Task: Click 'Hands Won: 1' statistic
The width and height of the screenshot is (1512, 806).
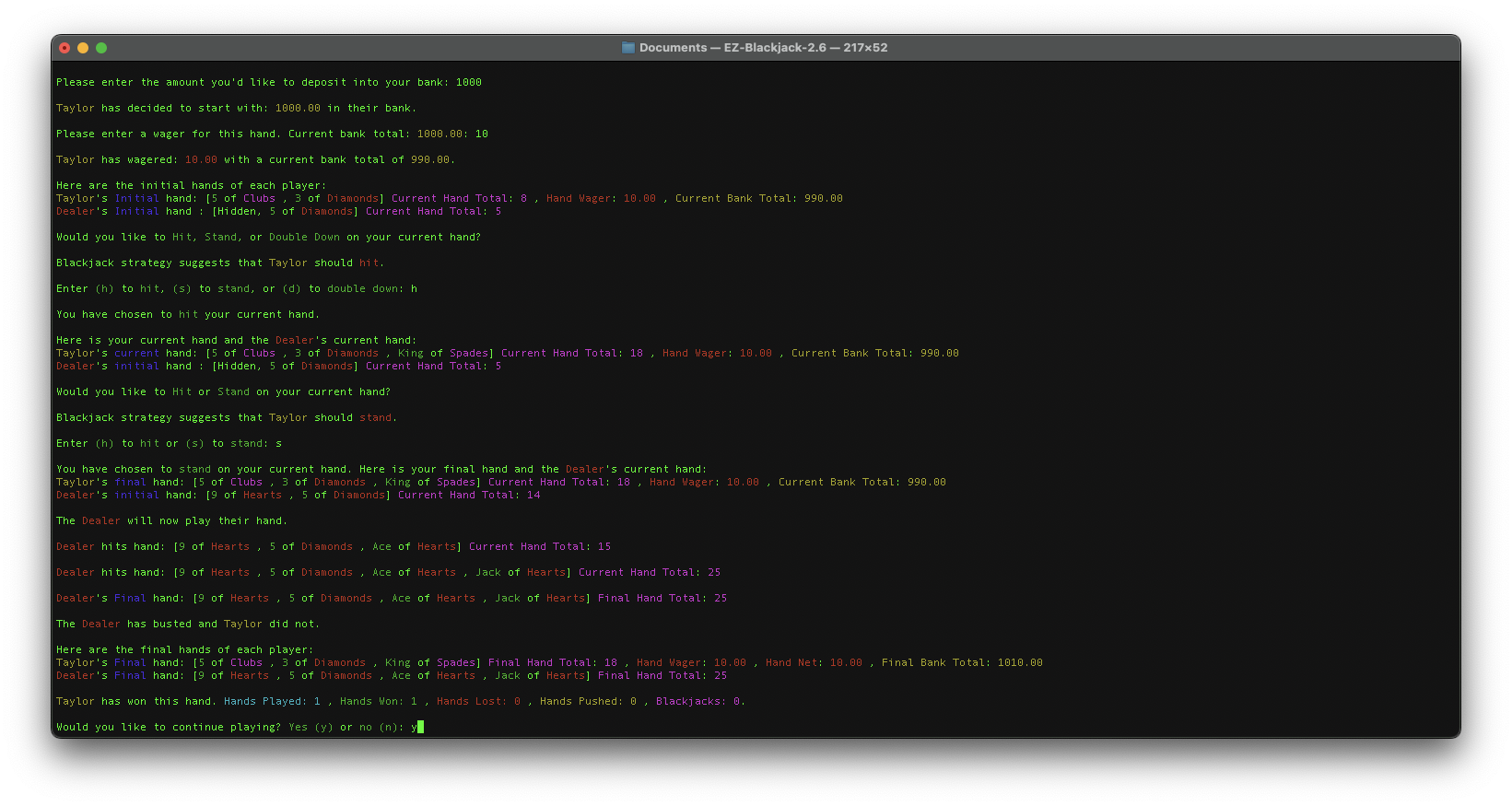Action: point(379,701)
